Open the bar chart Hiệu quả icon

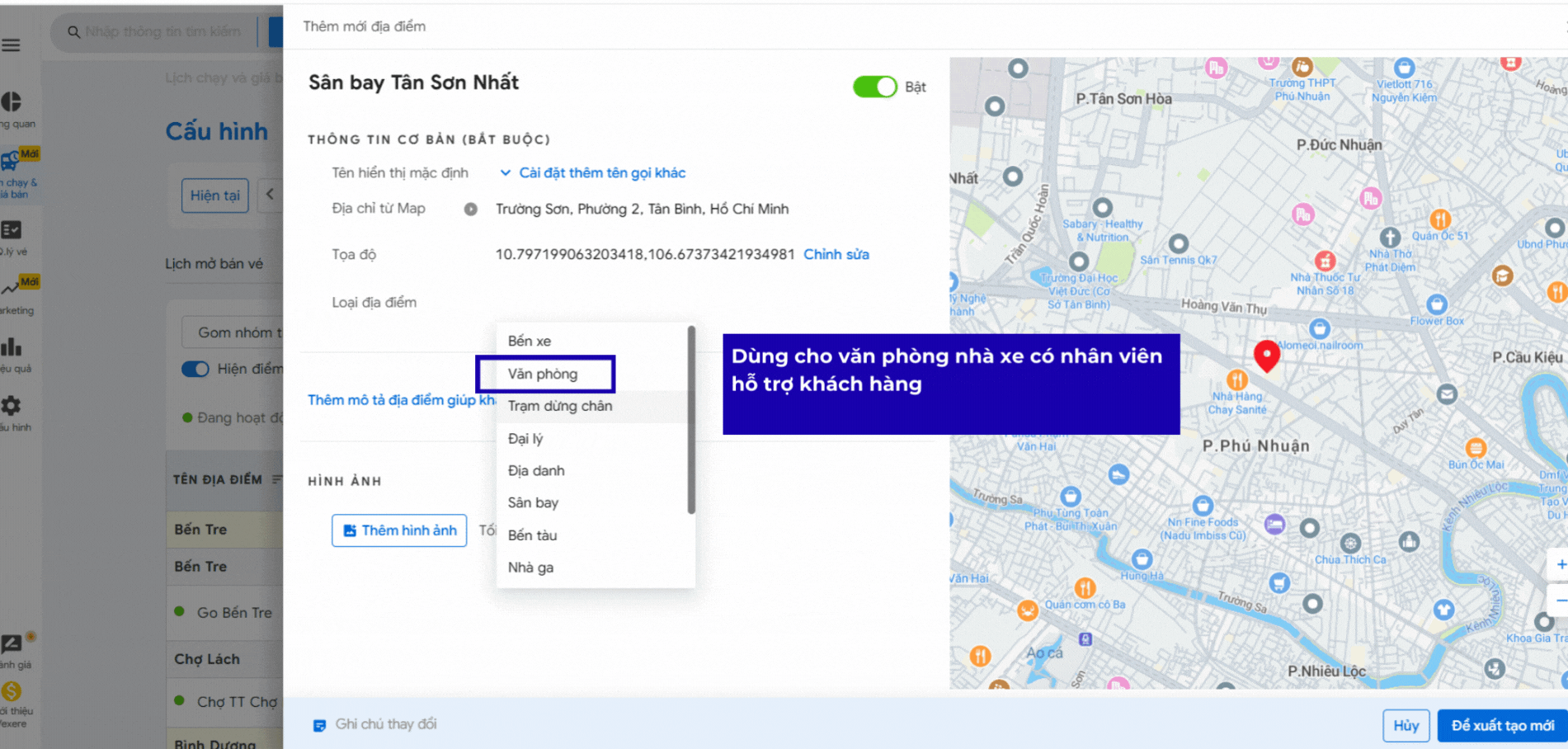click(11, 347)
